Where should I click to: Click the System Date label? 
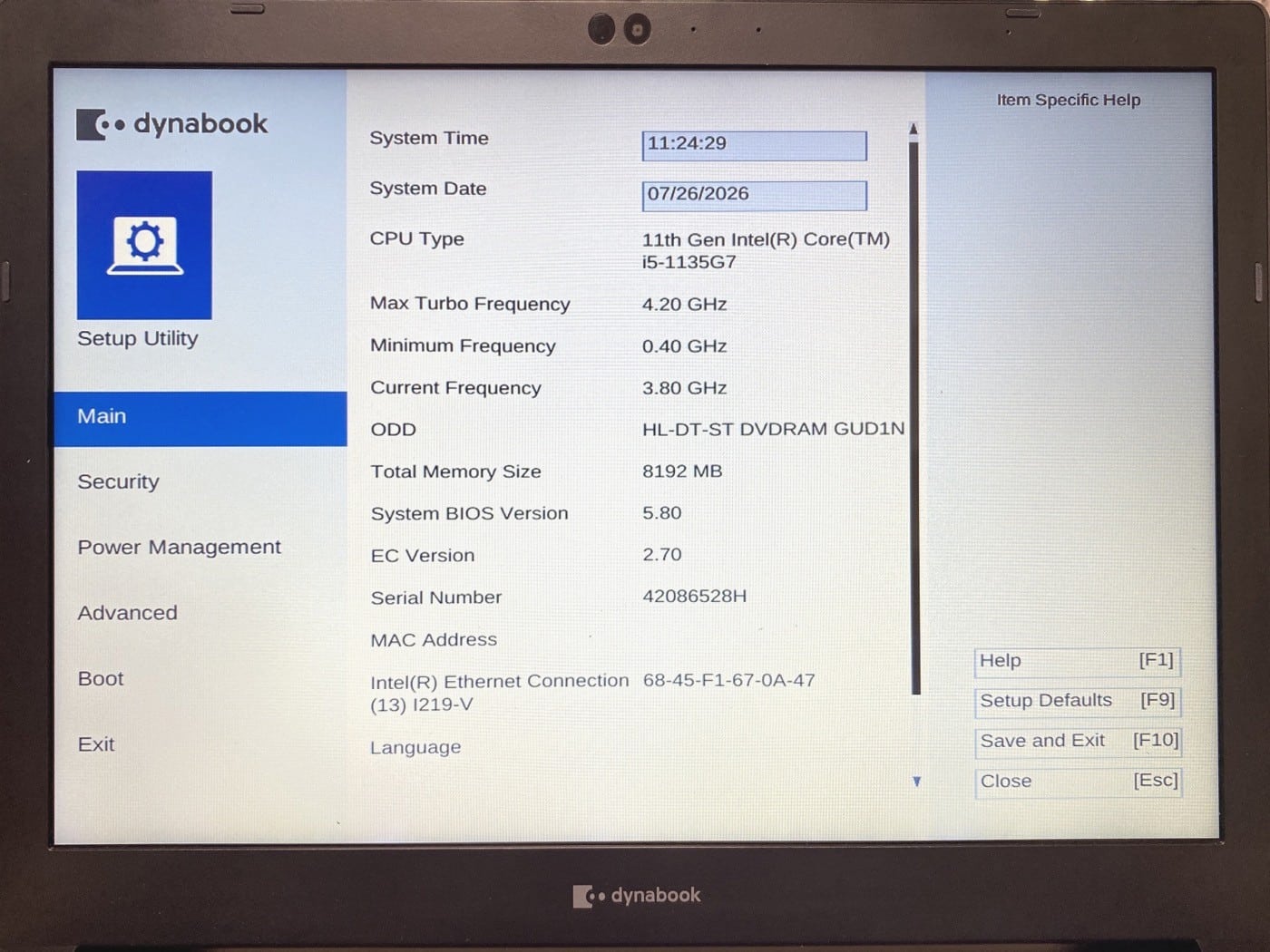[428, 189]
